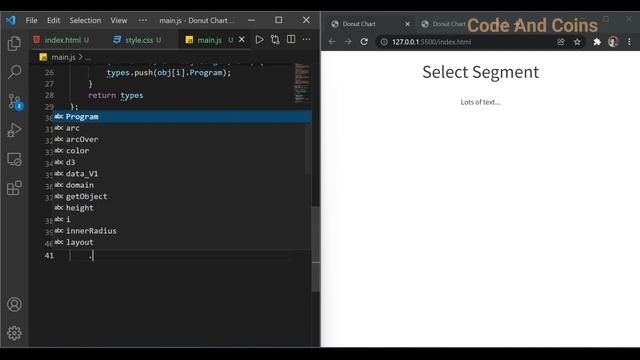Click the browser address bar URL

tap(431, 42)
